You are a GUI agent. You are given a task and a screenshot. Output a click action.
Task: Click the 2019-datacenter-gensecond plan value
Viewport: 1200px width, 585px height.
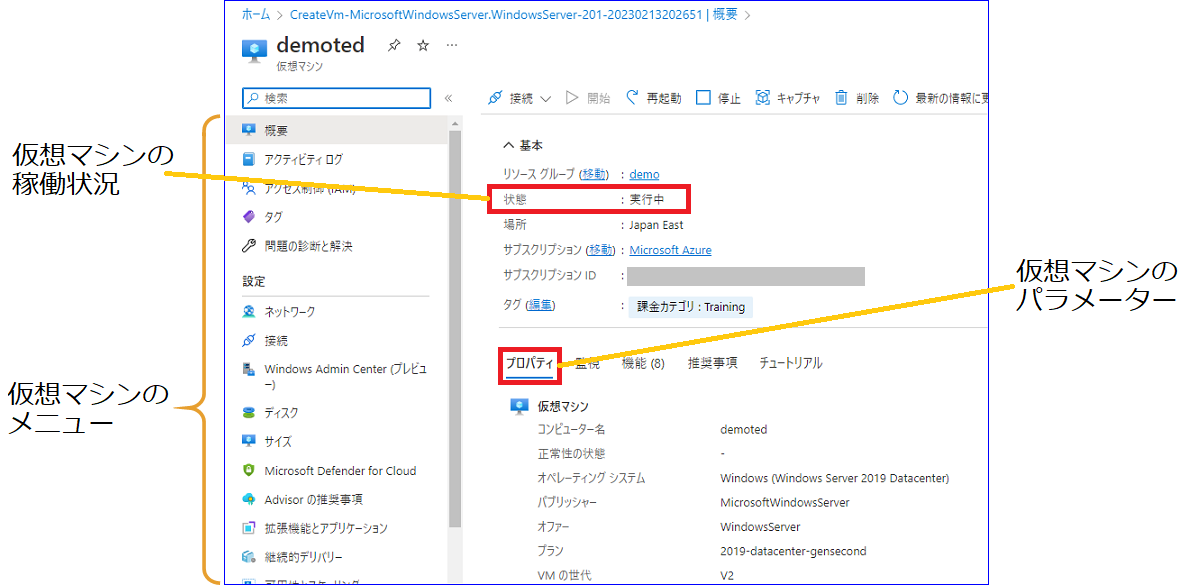click(x=793, y=551)
